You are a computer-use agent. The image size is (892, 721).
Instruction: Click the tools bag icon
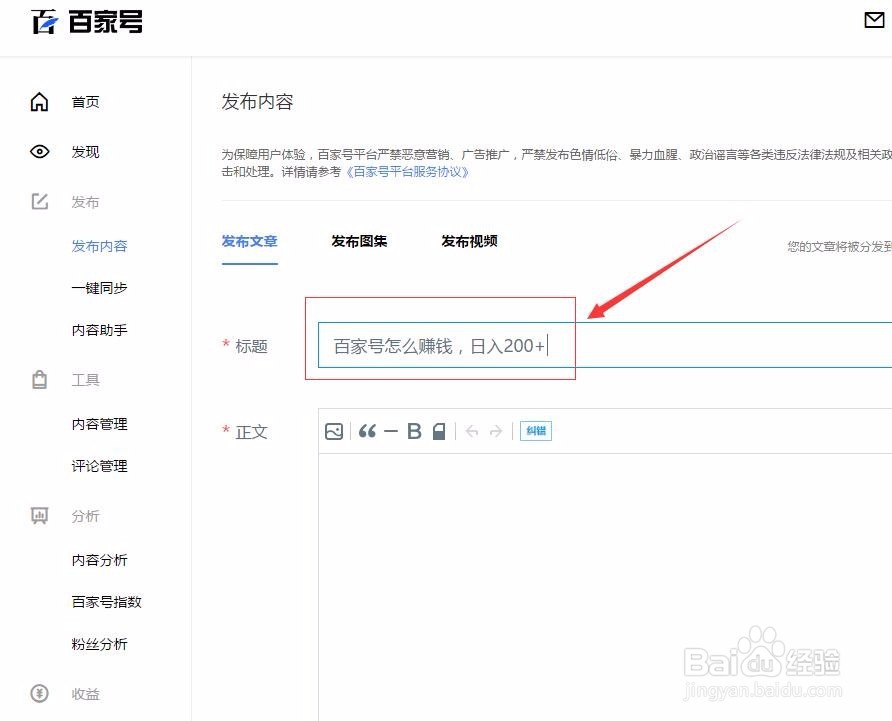click(x=39, y=380)
